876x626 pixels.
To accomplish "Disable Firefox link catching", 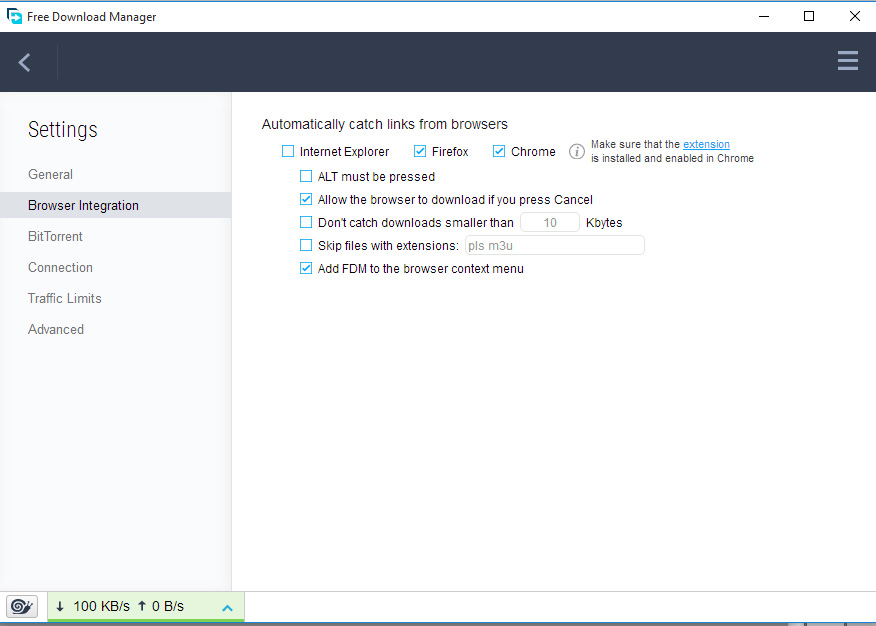I will (421, 151).
